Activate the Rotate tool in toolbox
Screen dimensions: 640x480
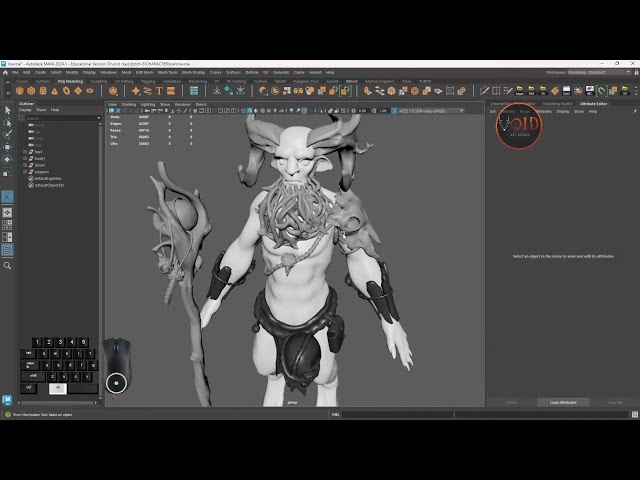click(7, 160)
